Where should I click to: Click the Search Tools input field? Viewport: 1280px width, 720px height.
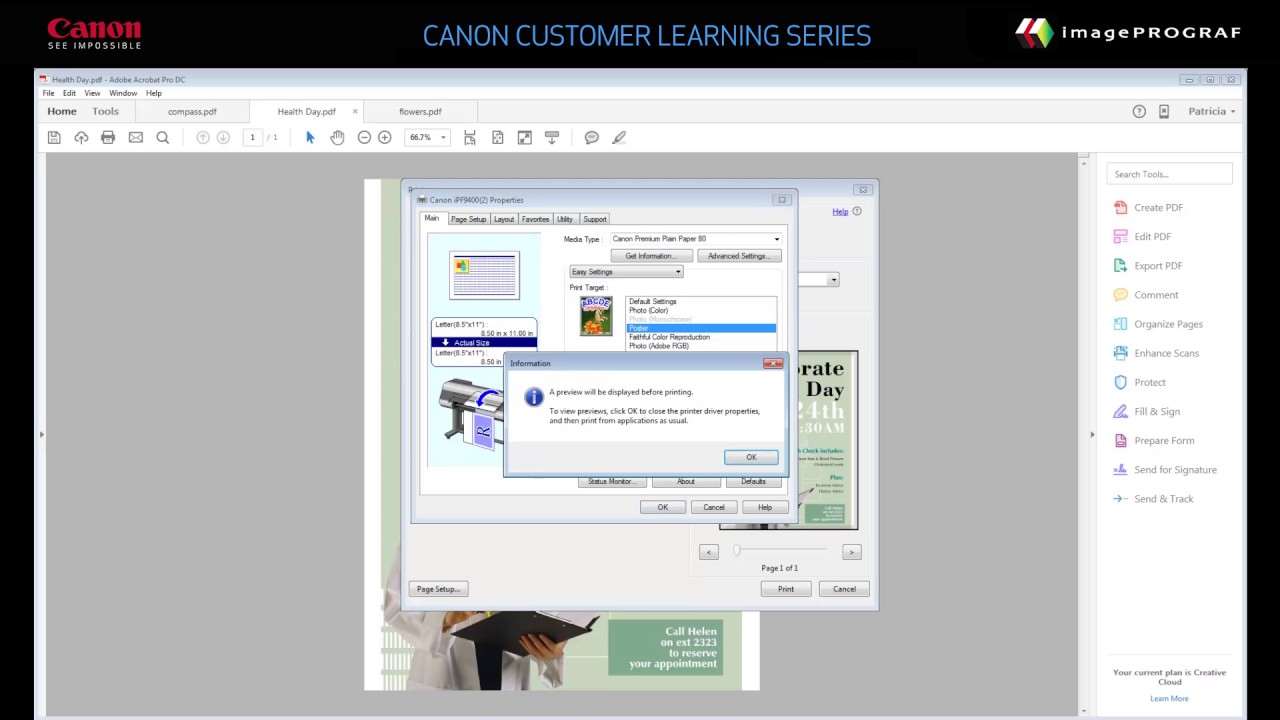click(x=1169, y=174)
